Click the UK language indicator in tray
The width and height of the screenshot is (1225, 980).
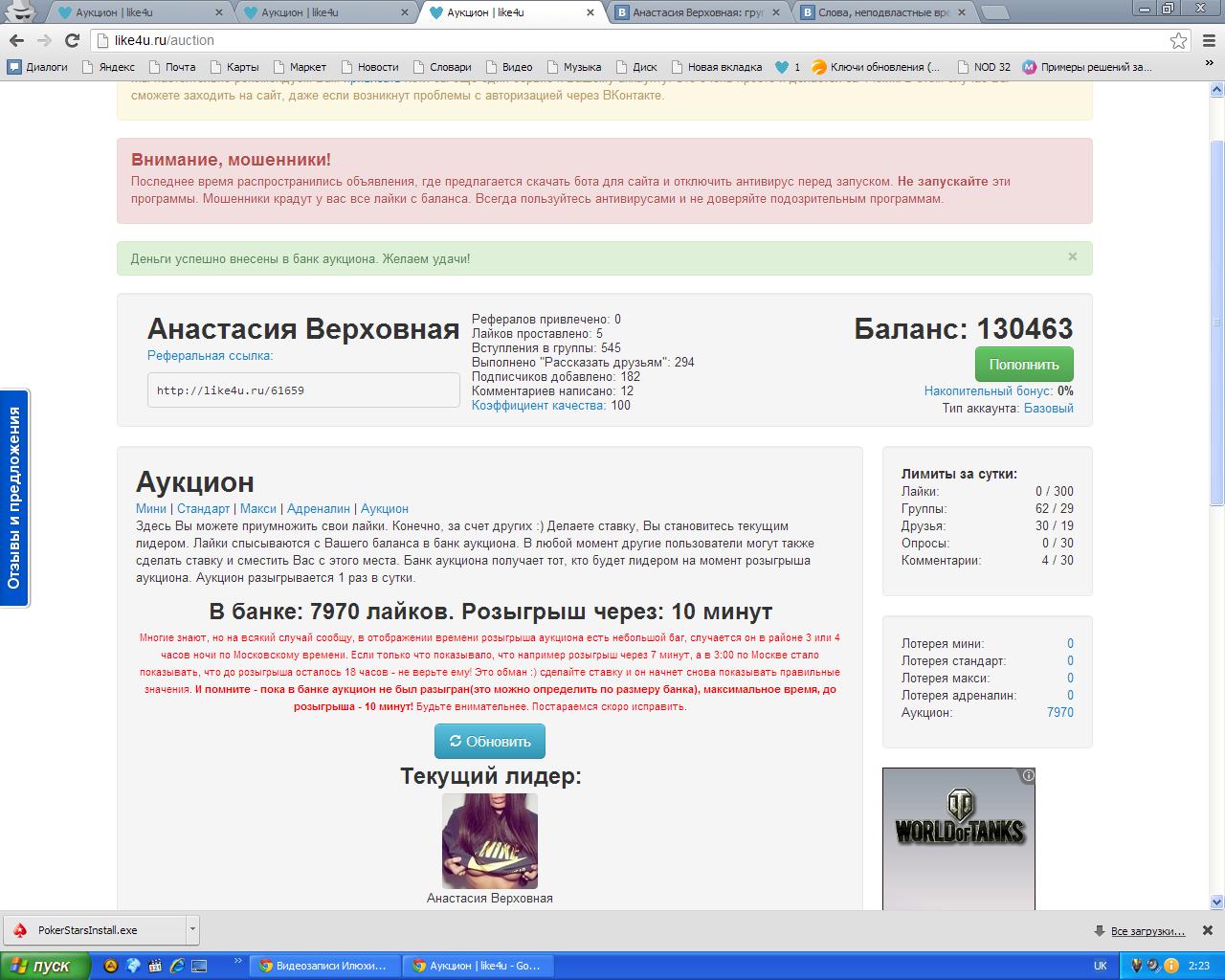(x=1101, y=966)
